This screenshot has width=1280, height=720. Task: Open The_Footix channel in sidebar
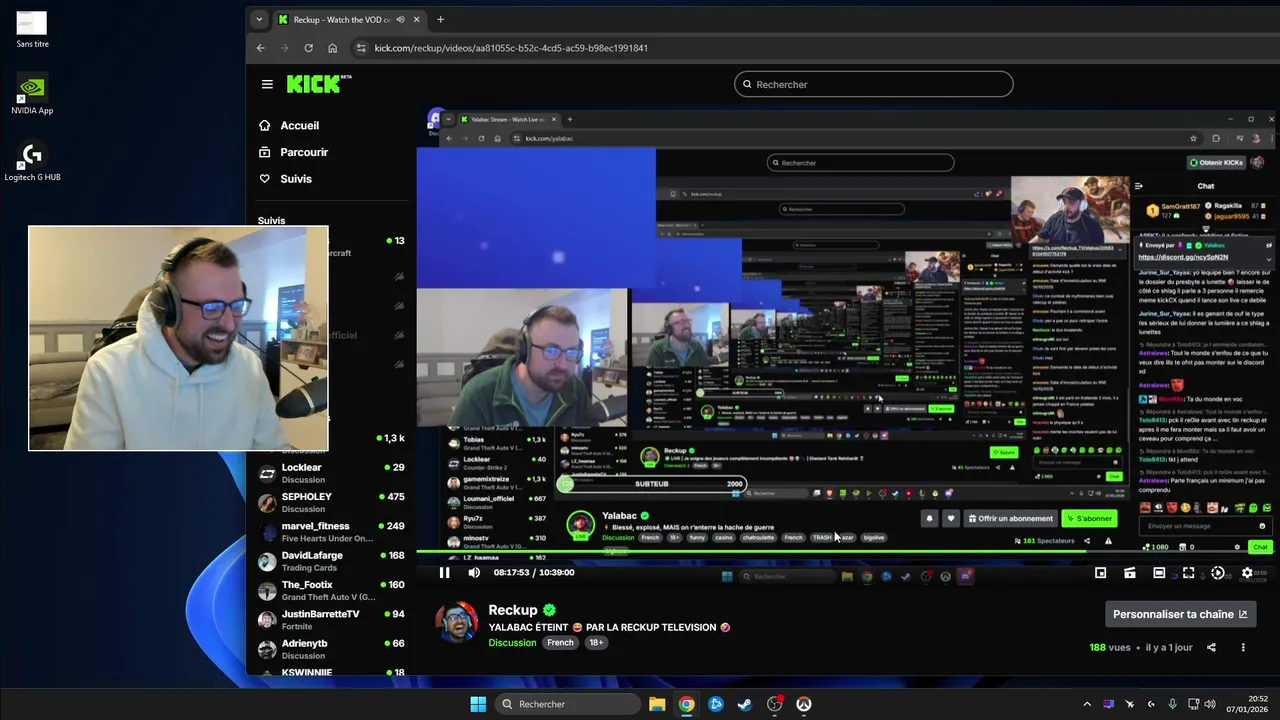332,591
